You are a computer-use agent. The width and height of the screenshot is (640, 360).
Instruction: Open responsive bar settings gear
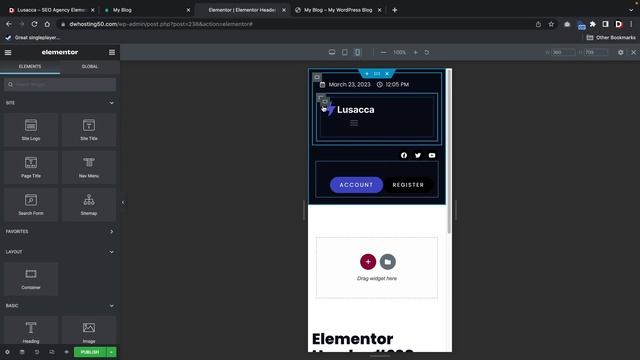tap(620, 52)
